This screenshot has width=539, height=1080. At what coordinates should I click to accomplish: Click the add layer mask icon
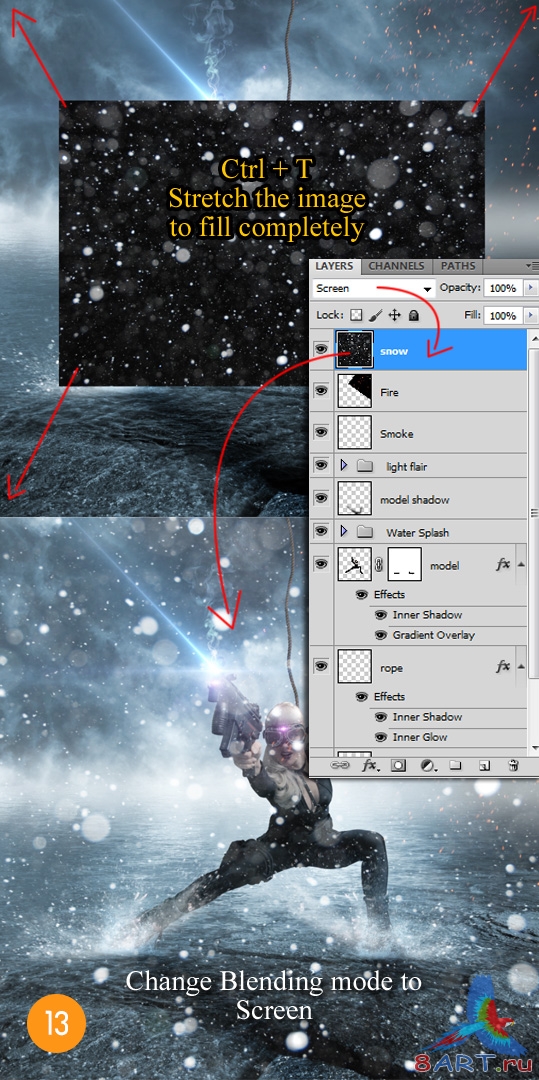point(398,765)
